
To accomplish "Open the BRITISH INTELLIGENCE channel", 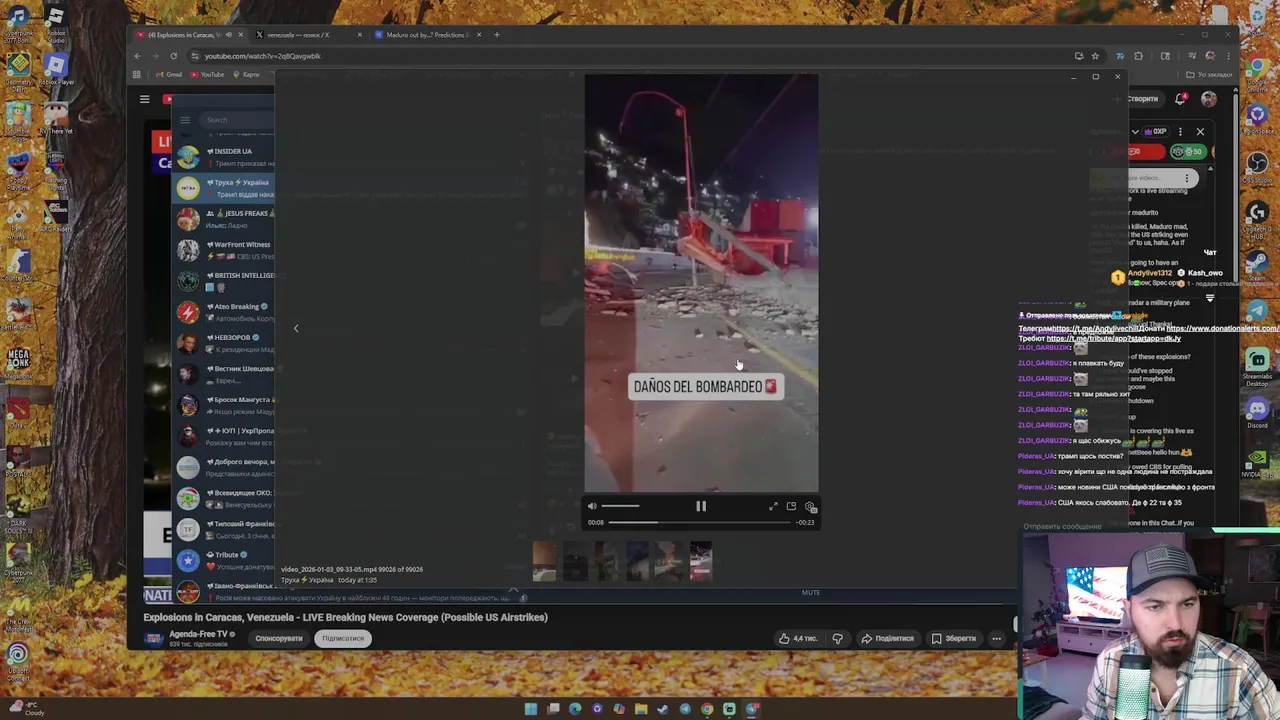I will point(224,281).
